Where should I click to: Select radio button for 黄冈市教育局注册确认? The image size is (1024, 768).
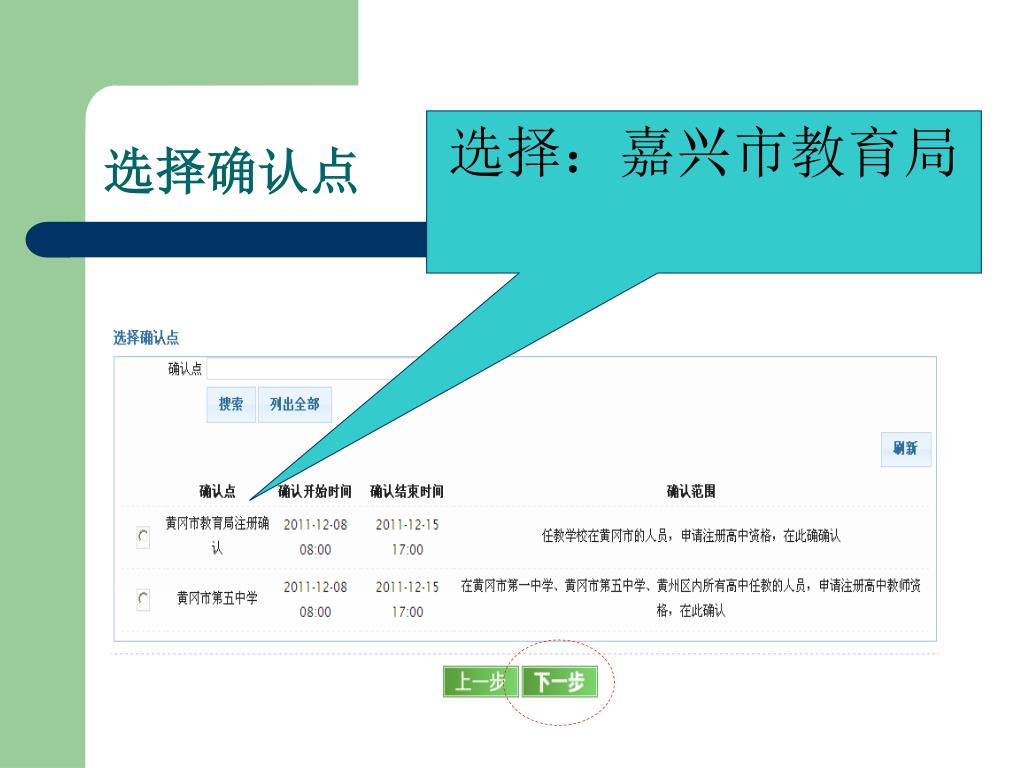(143, 537)
